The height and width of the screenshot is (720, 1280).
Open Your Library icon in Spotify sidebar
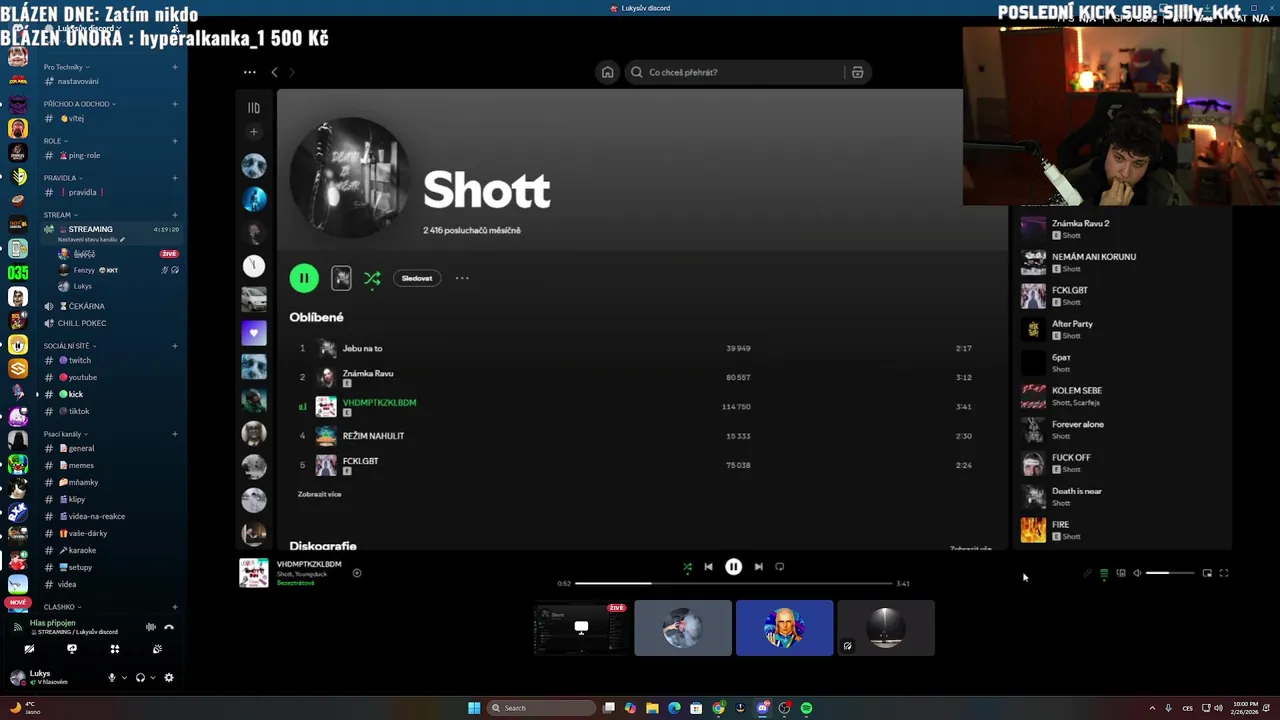point(254,108)
